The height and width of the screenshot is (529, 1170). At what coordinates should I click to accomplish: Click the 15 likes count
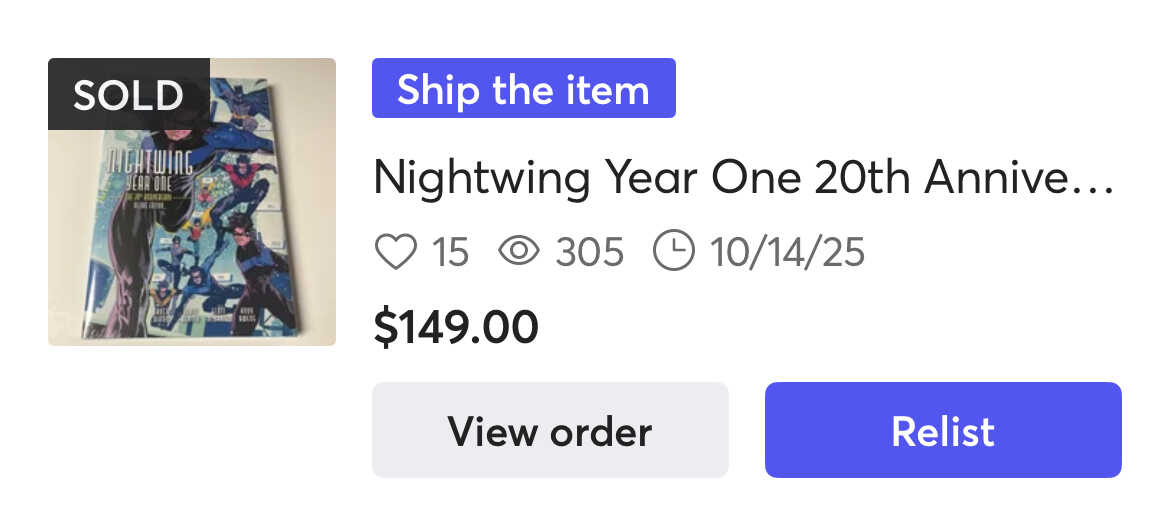(450, 252)
